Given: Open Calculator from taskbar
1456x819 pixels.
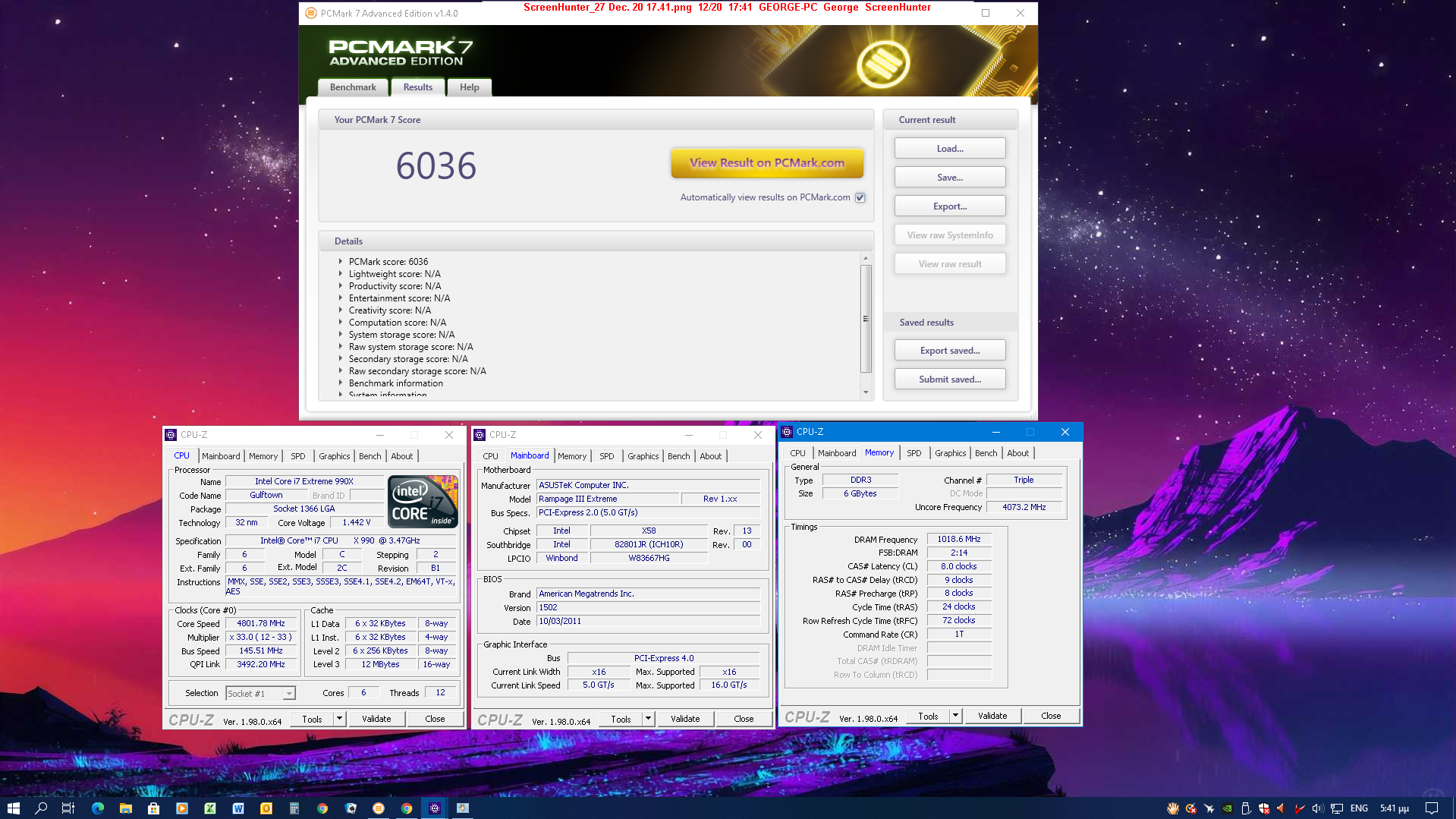Looking at the screenshot, I should [x=294, y=808].
